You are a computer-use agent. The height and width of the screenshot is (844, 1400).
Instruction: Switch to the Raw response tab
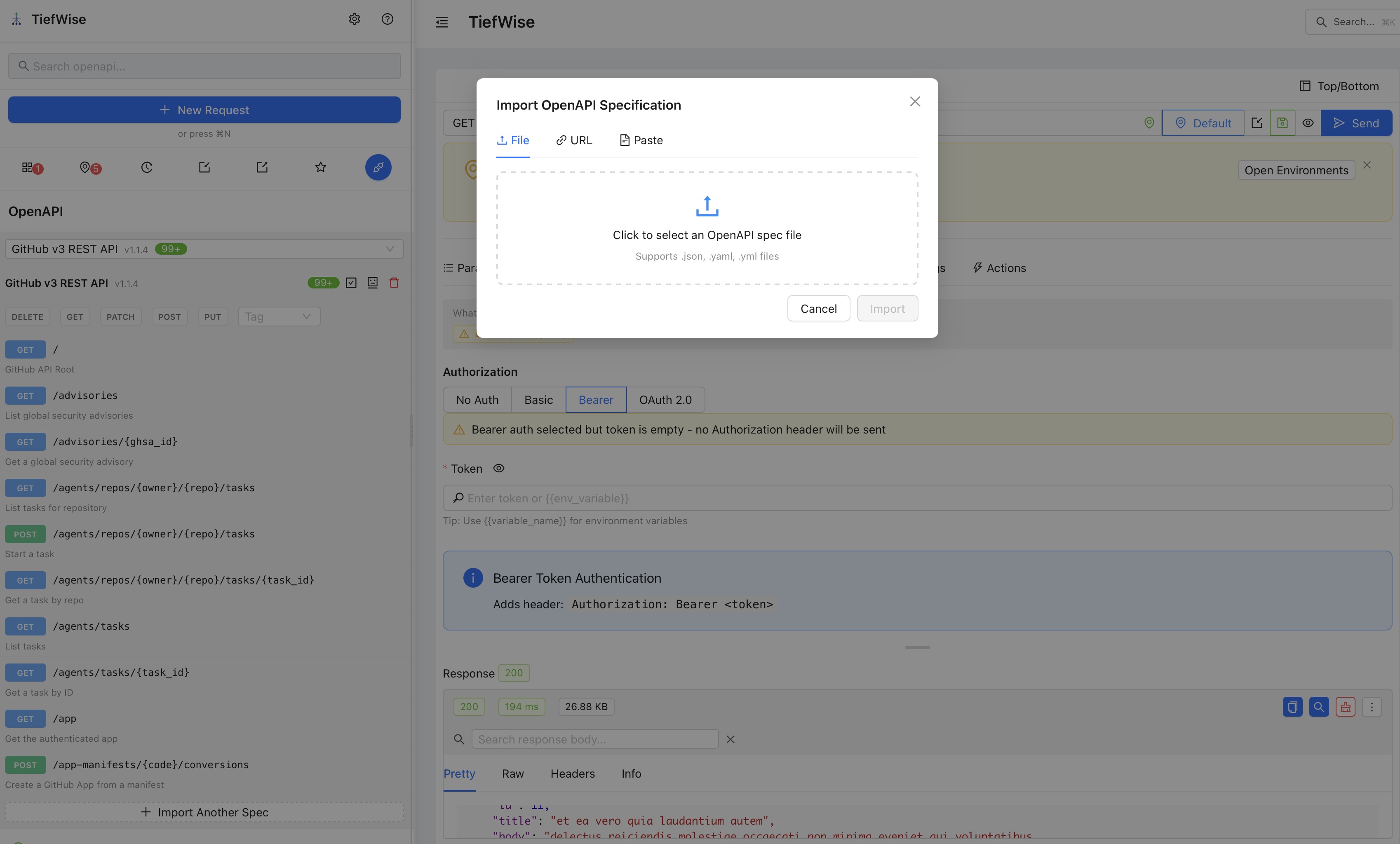[x=512, y=774]
